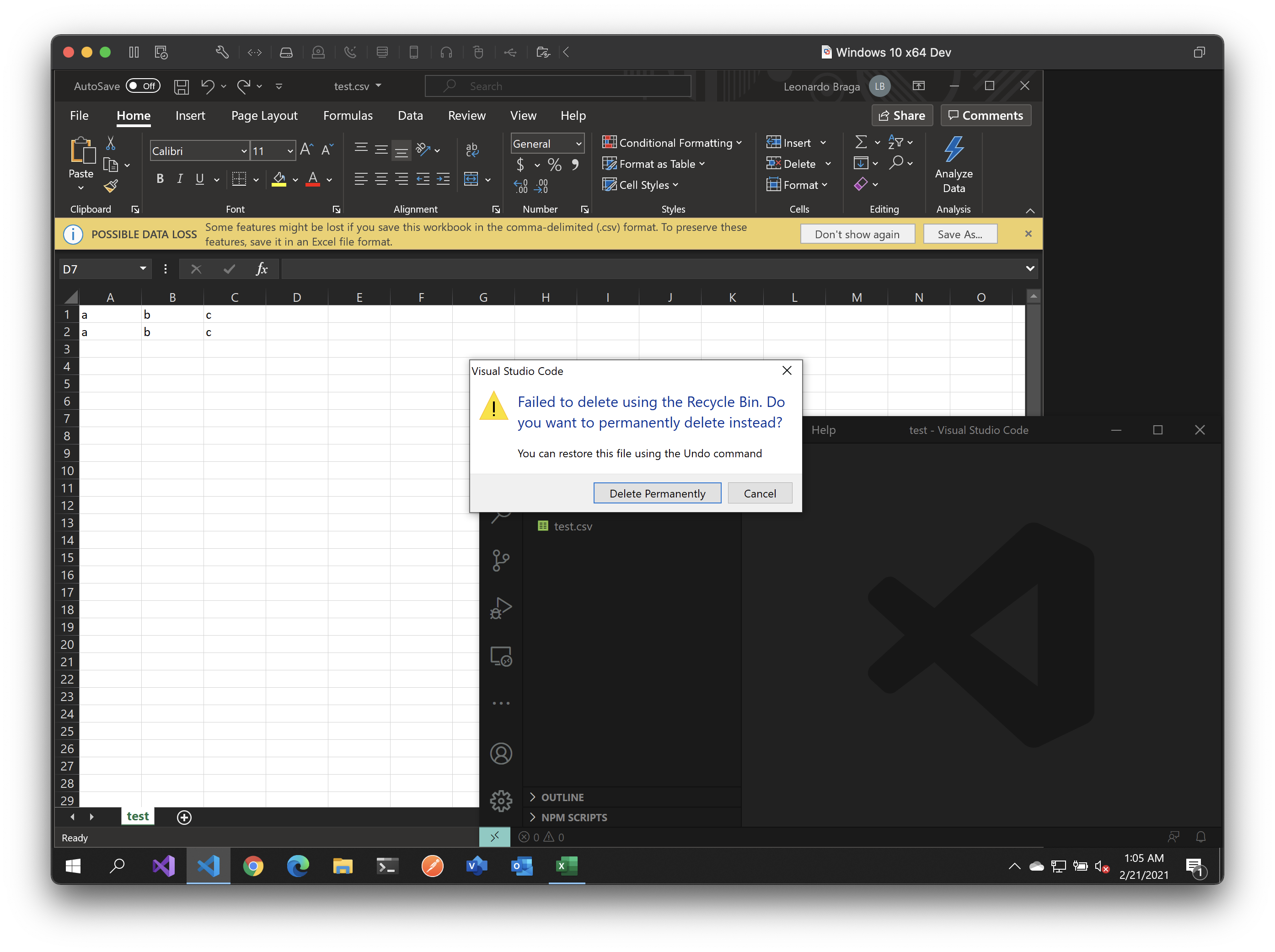Toggle bold formatting
Screen dimensions: 1275x952
[x=160, y=179]
